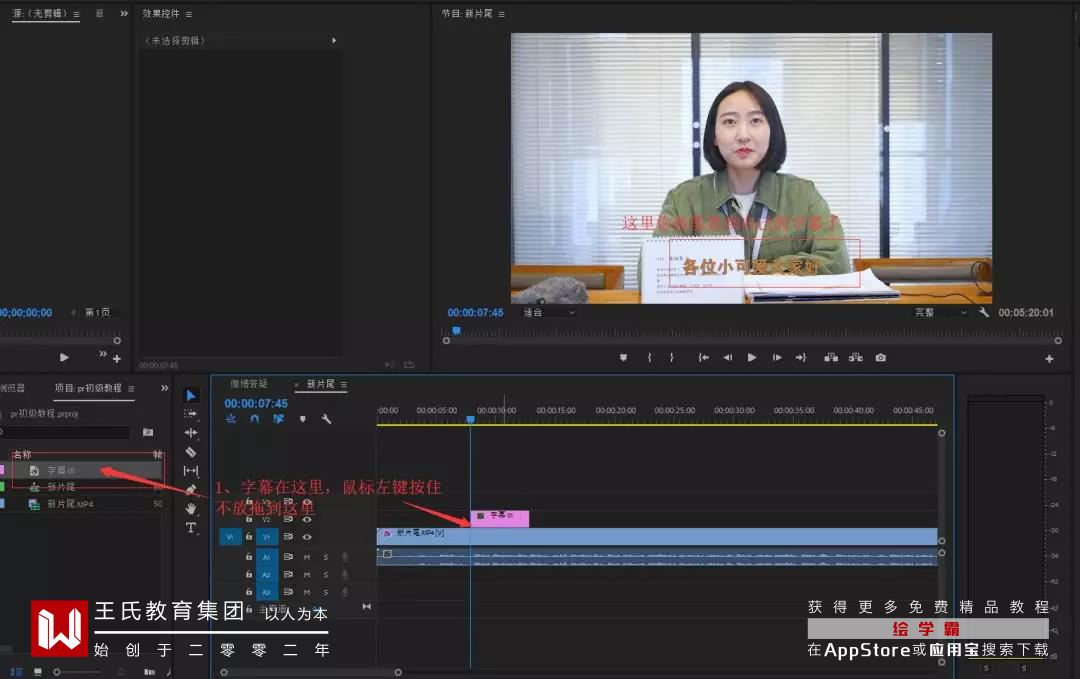This screenshot has height=679, width=1080.
Task: Open the playback resolution dropdown
Action: [x=939, y=313]
